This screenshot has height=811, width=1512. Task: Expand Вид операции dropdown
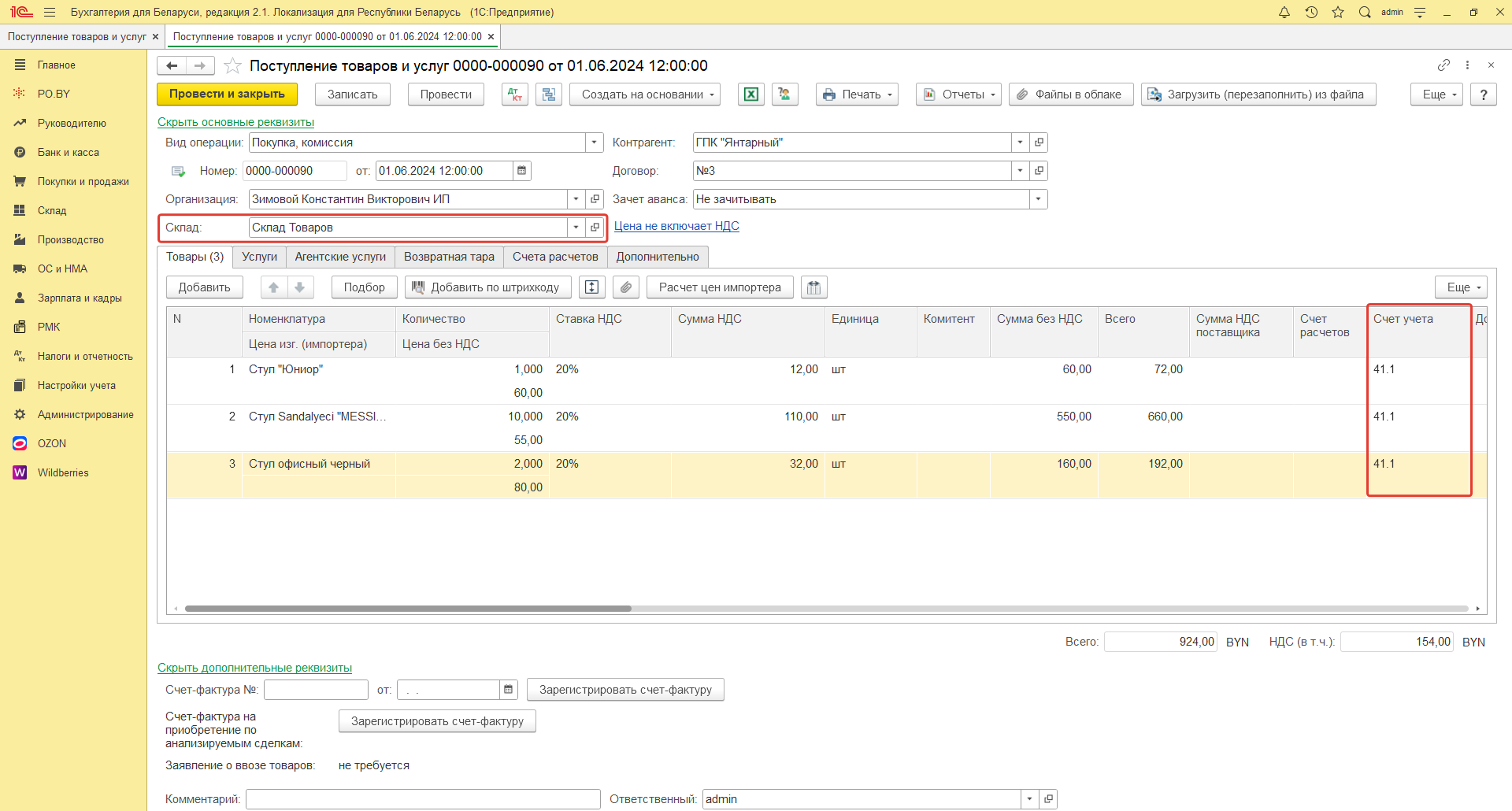[x=595, y=143]
